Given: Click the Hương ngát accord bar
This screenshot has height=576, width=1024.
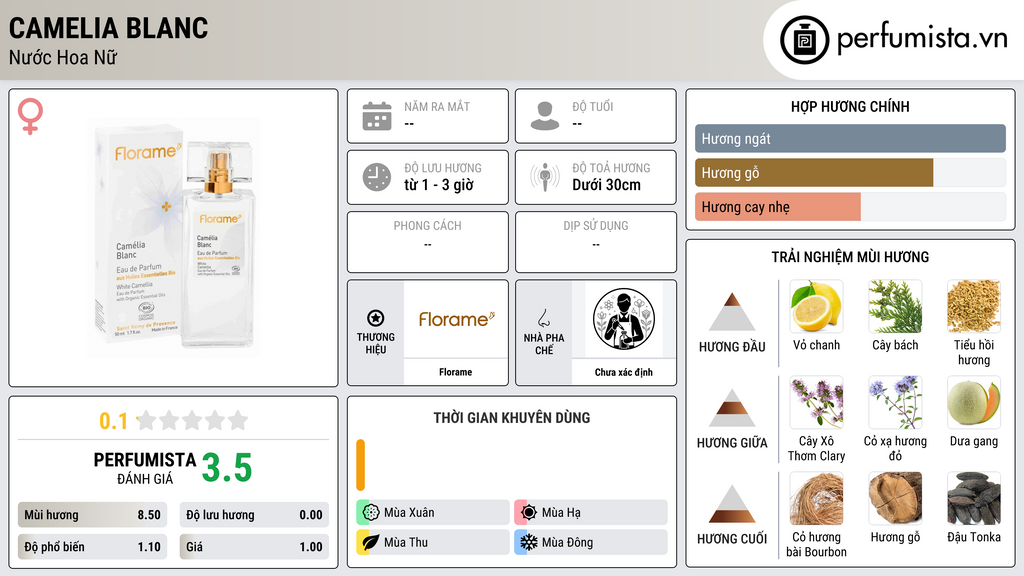Looking at the screenshot, I should [850, 138].
